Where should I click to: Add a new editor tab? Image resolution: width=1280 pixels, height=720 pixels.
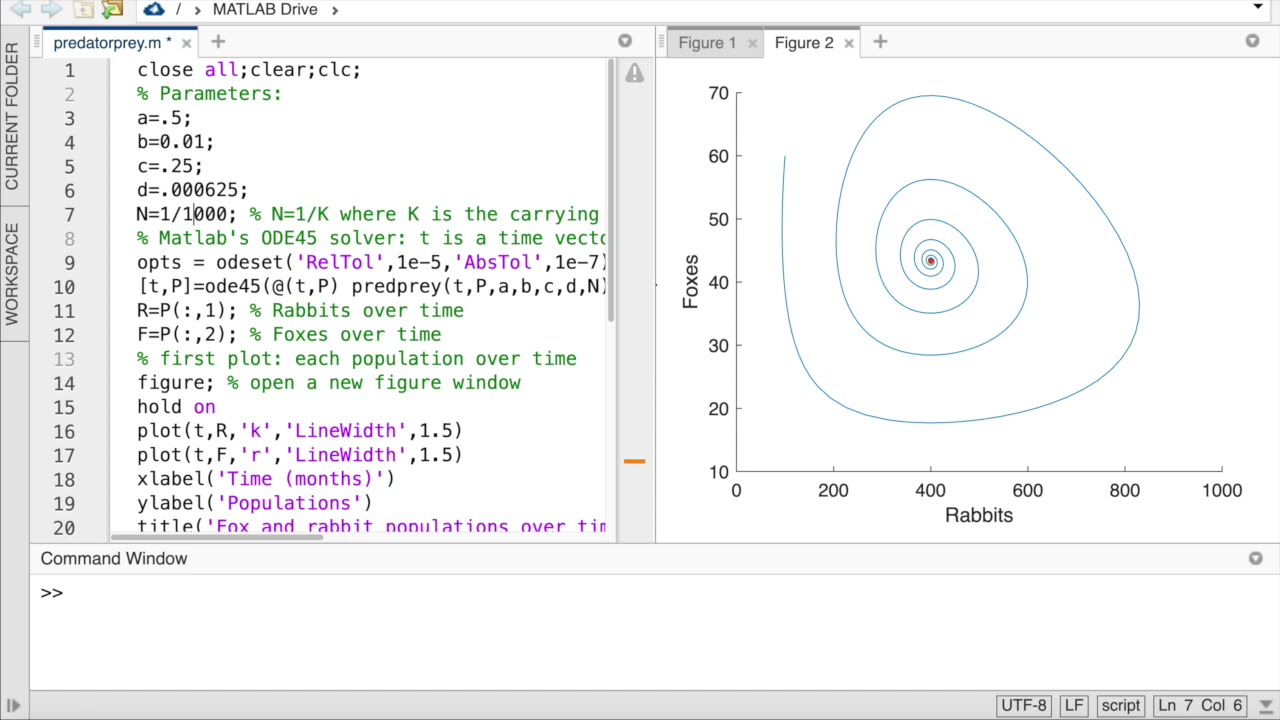coord(218,42)
